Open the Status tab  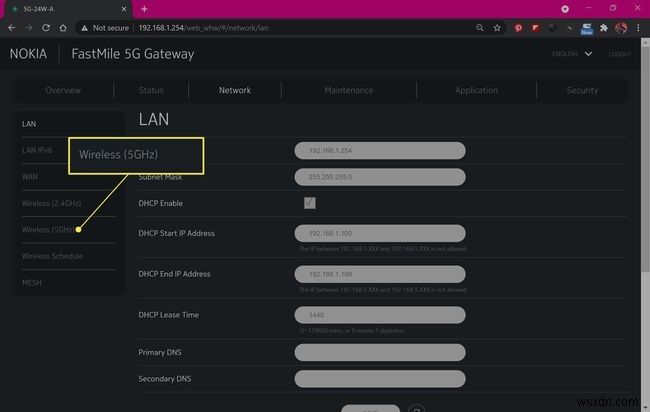click(x=151, y=90)
